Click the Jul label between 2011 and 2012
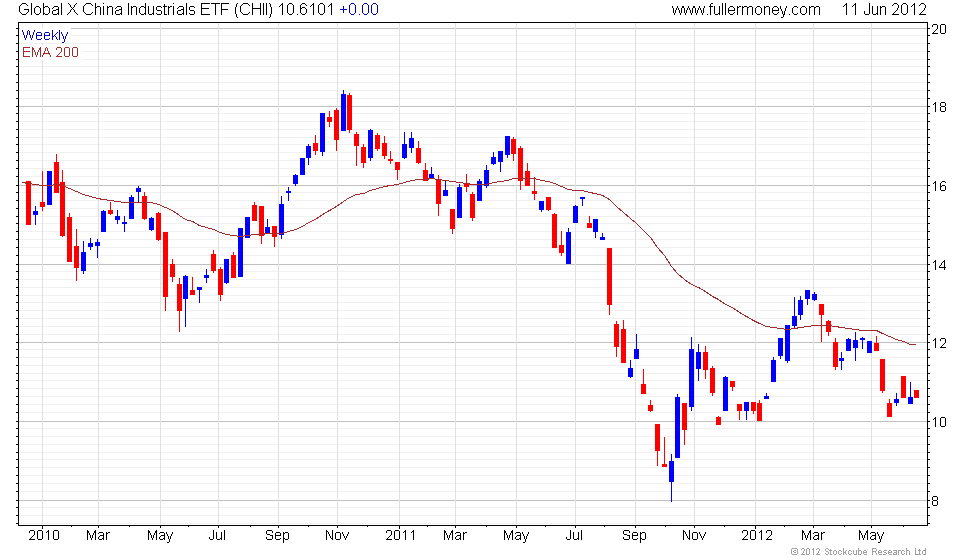The image size is (980, 560). click(x=574, y=536)
